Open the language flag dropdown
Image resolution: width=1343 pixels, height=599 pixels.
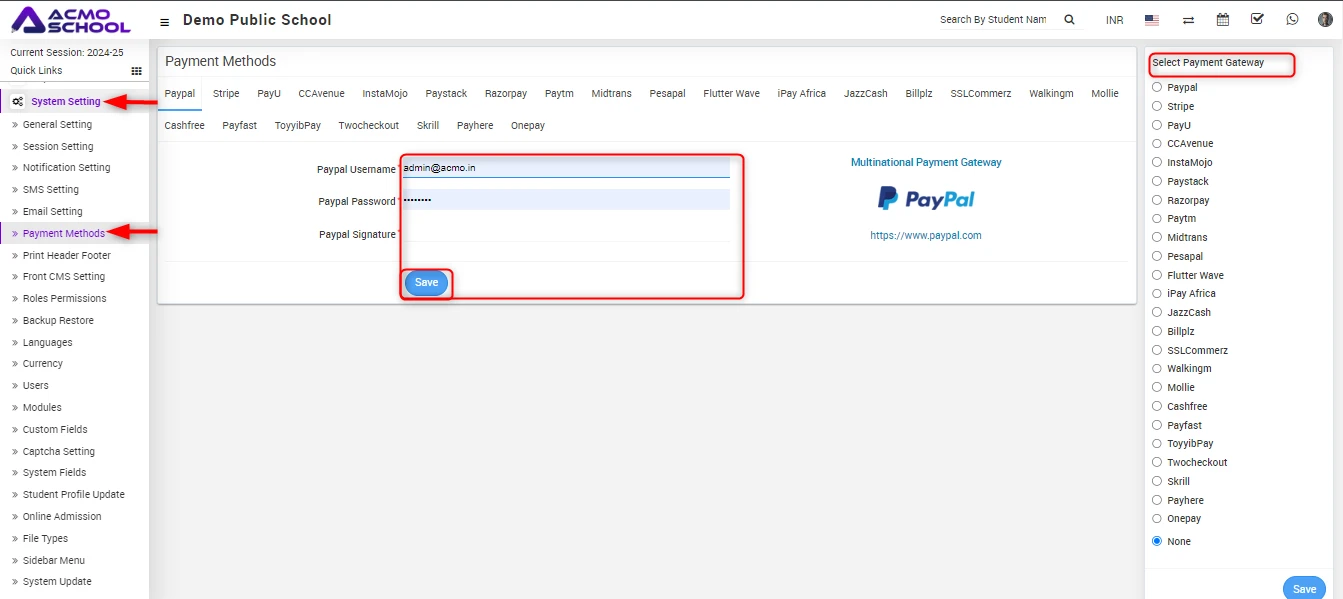[1152, 20]
